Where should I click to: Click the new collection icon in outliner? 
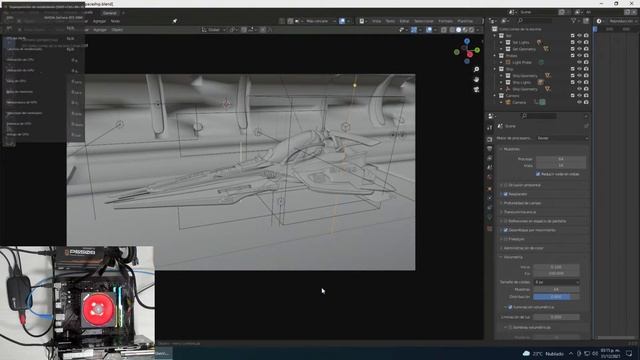[x=586, y=20]
